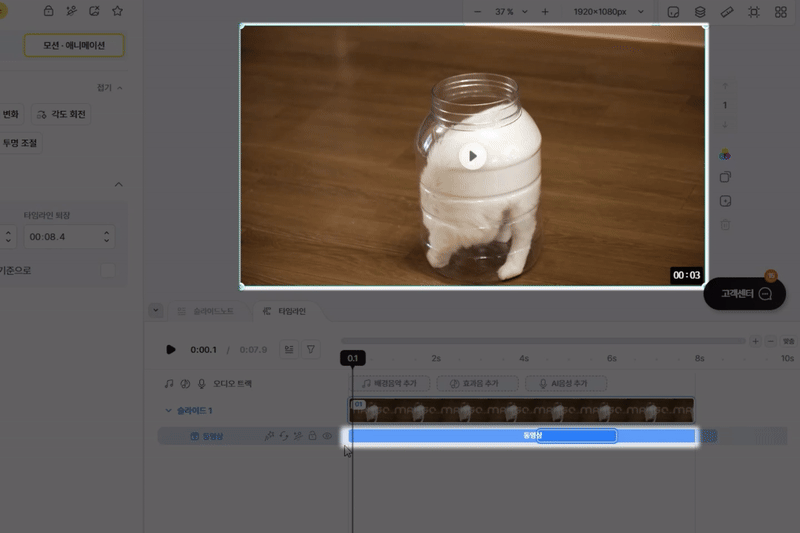Toggle the checkbox next to 기준으로

pyautogui.click(x=107, y=270)
